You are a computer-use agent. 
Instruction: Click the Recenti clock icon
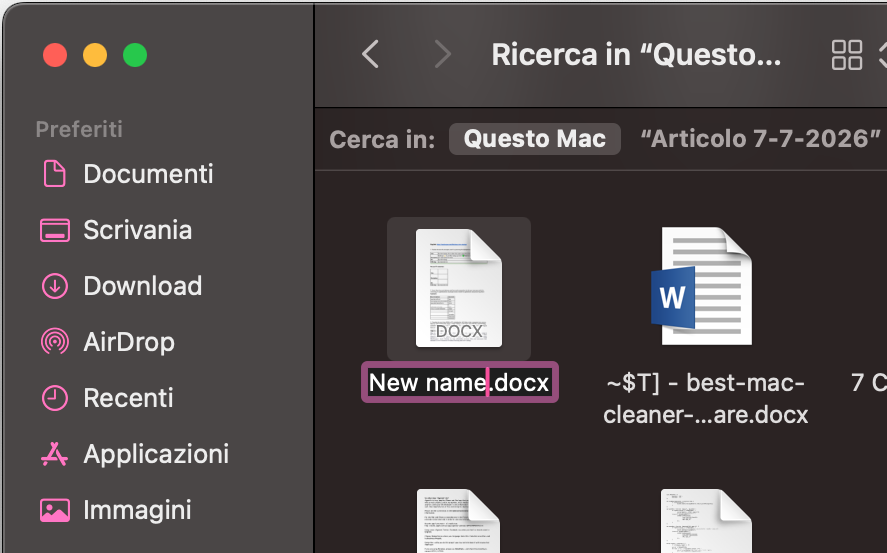(55, 398)
